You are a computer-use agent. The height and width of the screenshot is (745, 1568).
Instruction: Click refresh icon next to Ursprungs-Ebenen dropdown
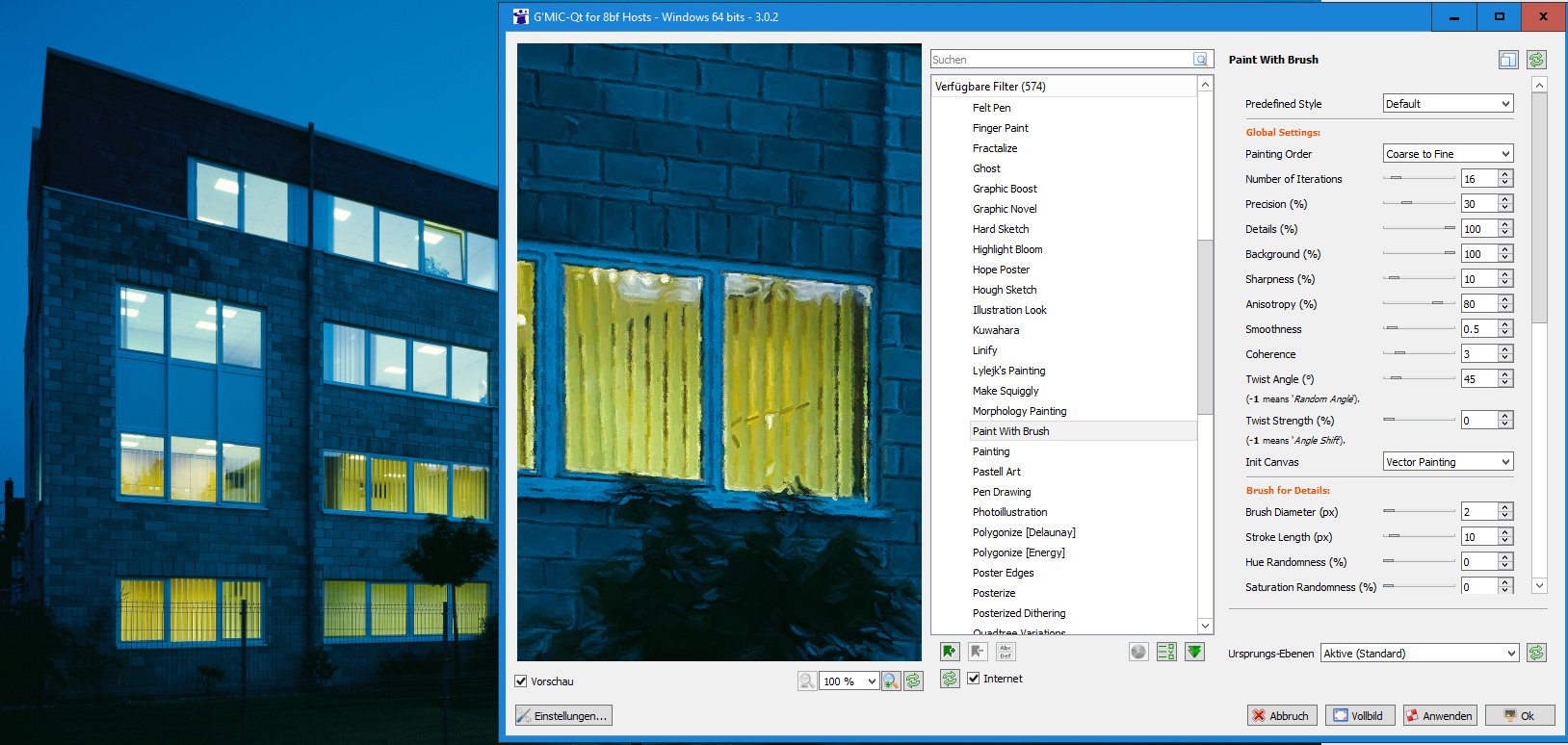1536,653
